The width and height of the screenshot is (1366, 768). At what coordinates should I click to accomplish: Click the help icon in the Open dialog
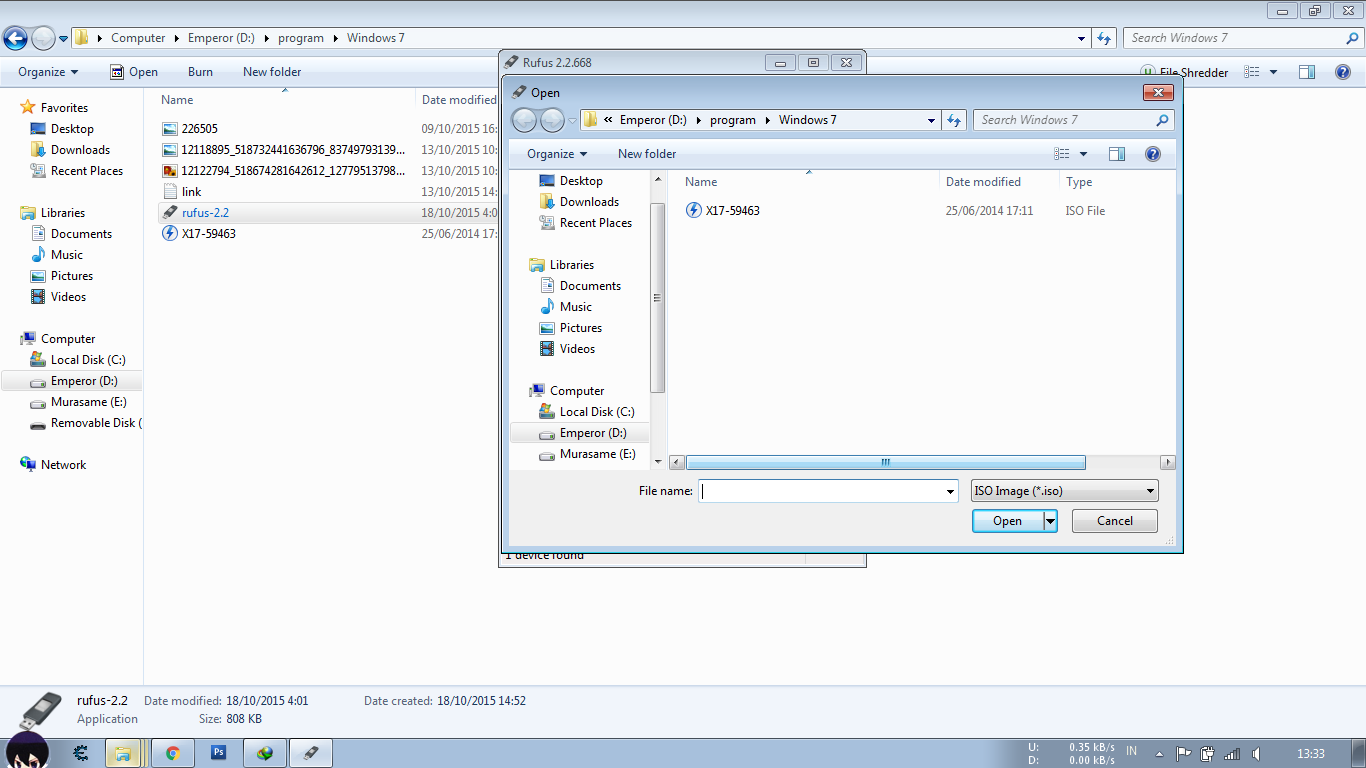point(1152,153)
